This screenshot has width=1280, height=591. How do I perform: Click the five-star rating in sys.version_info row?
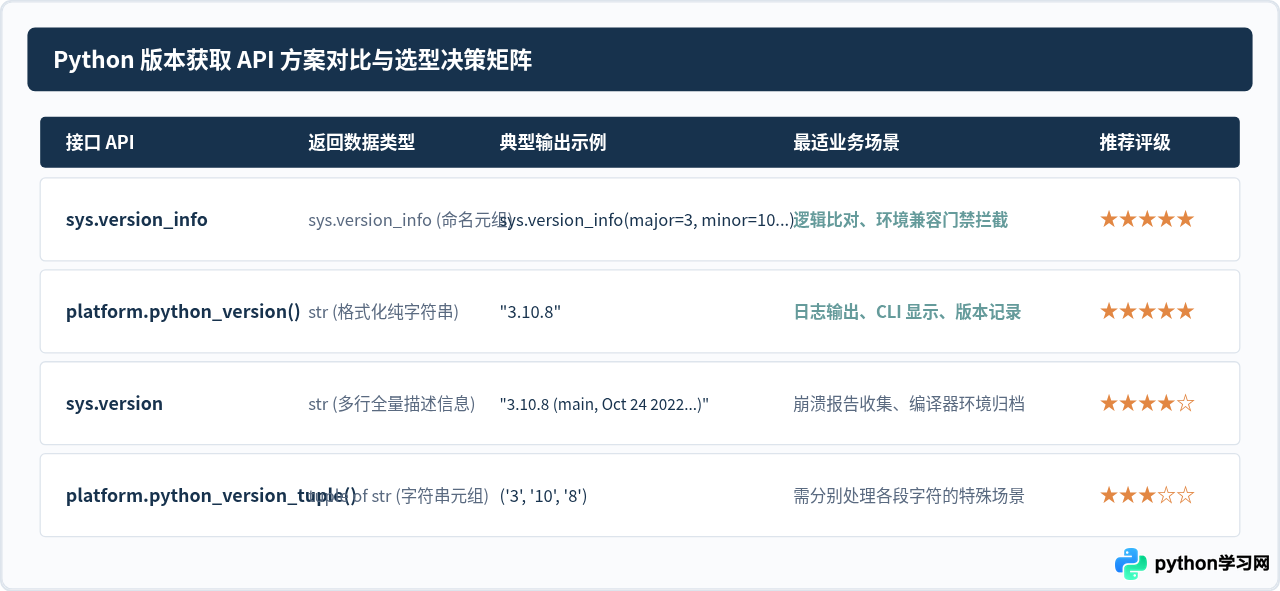coord(1147,219)
